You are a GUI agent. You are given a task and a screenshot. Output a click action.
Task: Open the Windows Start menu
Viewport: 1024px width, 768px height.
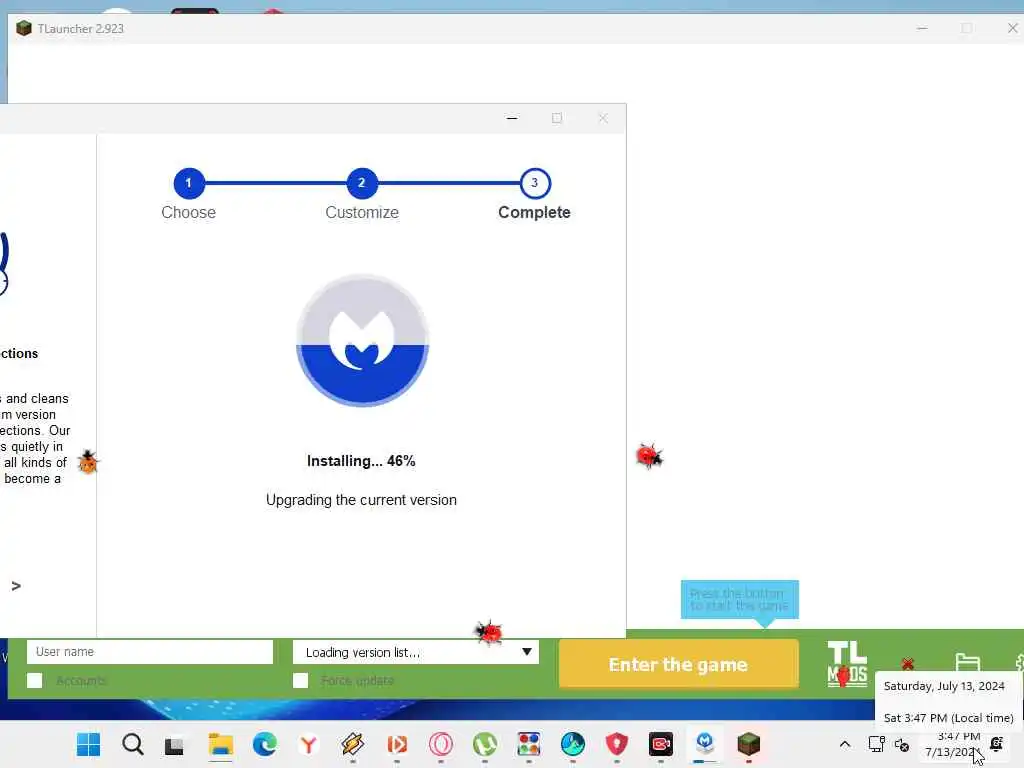tap(88, 744)
